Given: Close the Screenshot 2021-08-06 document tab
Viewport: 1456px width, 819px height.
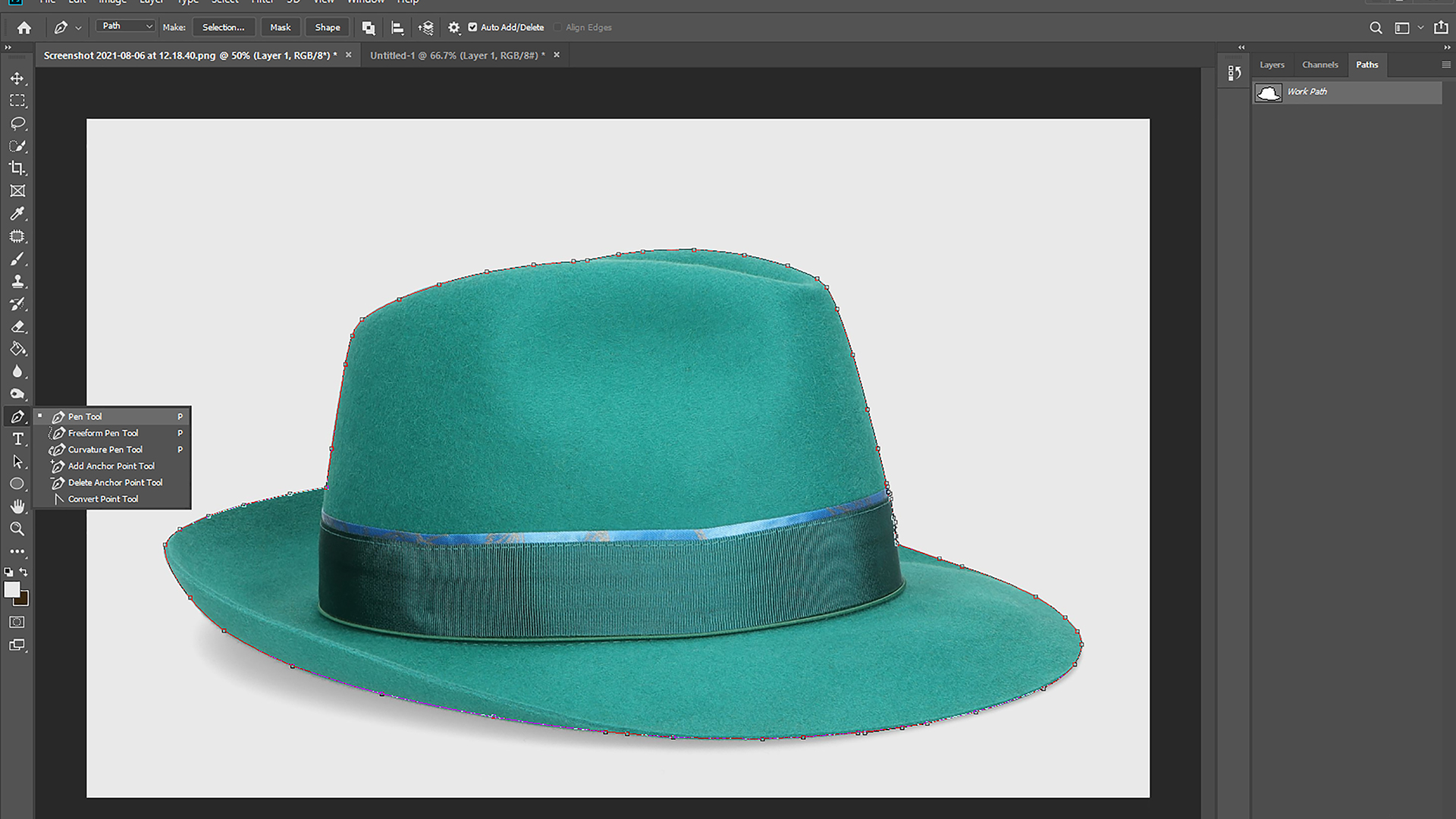Looking at the screenshot, I should [348, 55].
